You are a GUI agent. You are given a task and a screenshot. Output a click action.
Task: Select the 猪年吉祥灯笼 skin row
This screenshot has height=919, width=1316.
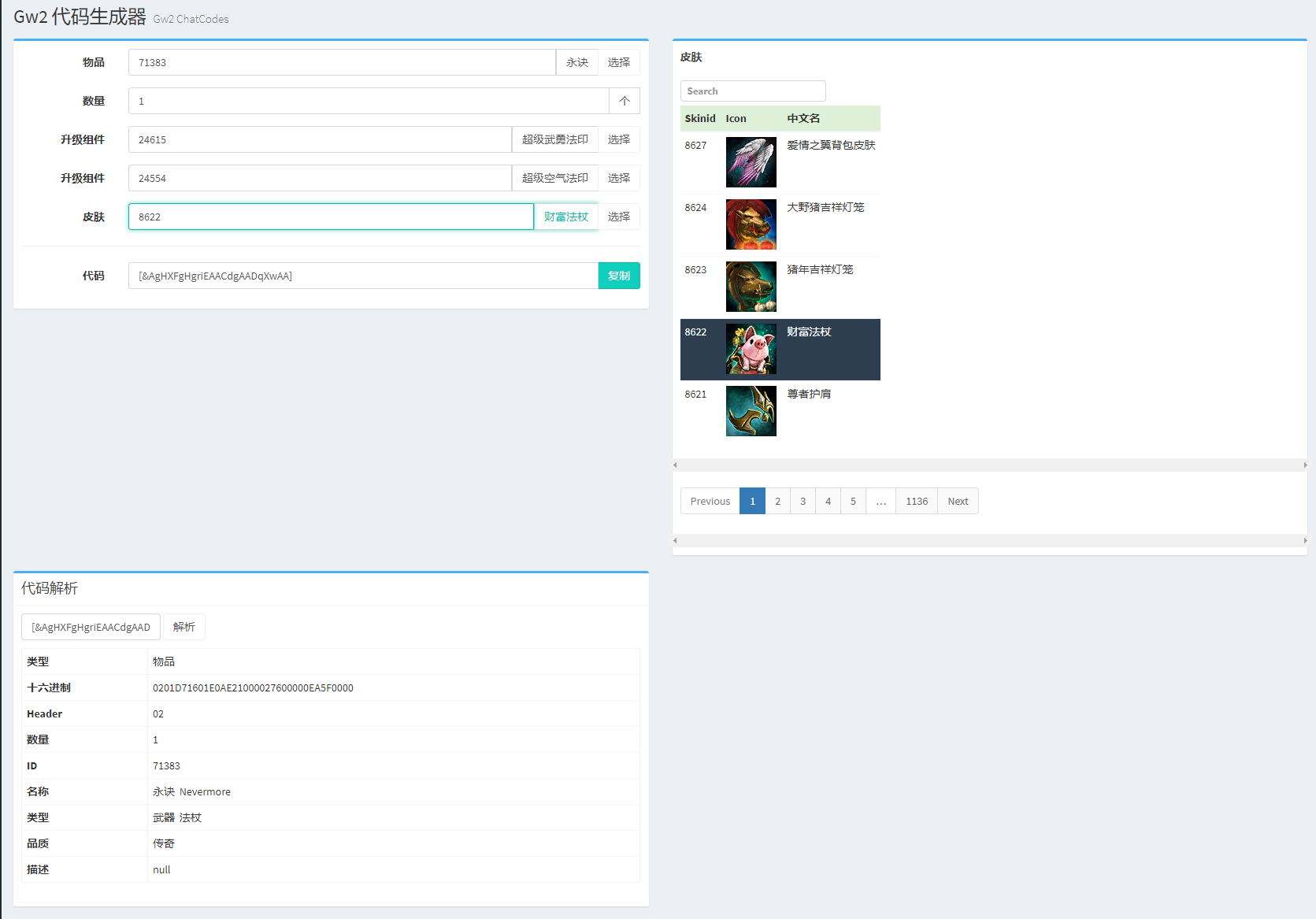click(x=780, y=287)
